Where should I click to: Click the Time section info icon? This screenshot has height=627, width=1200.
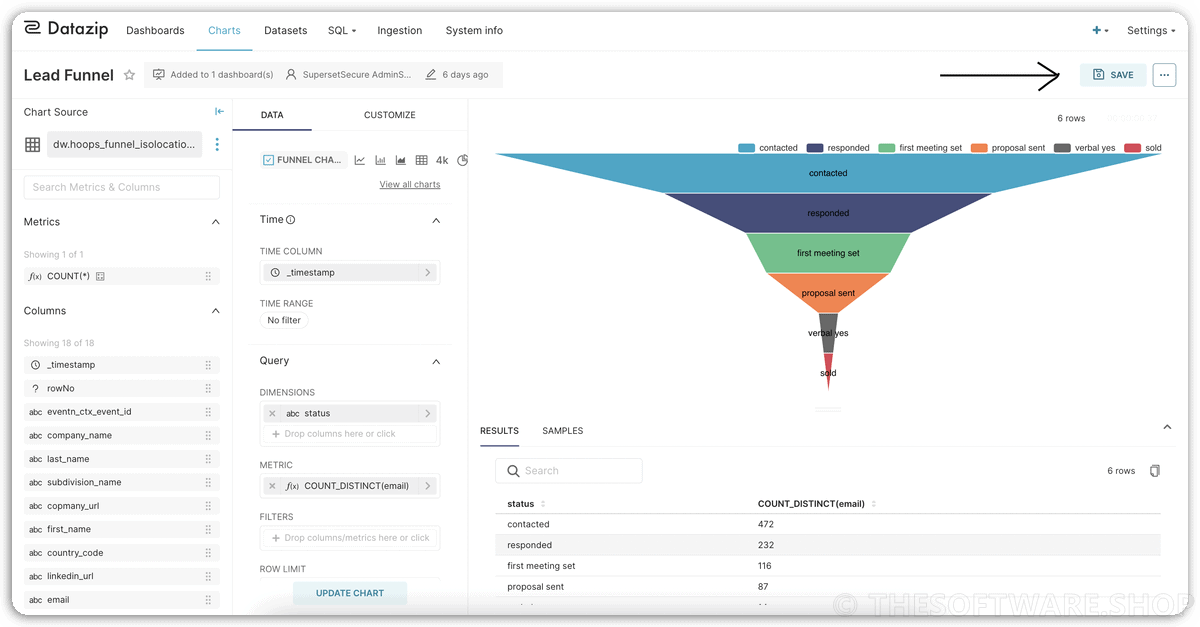291,220
